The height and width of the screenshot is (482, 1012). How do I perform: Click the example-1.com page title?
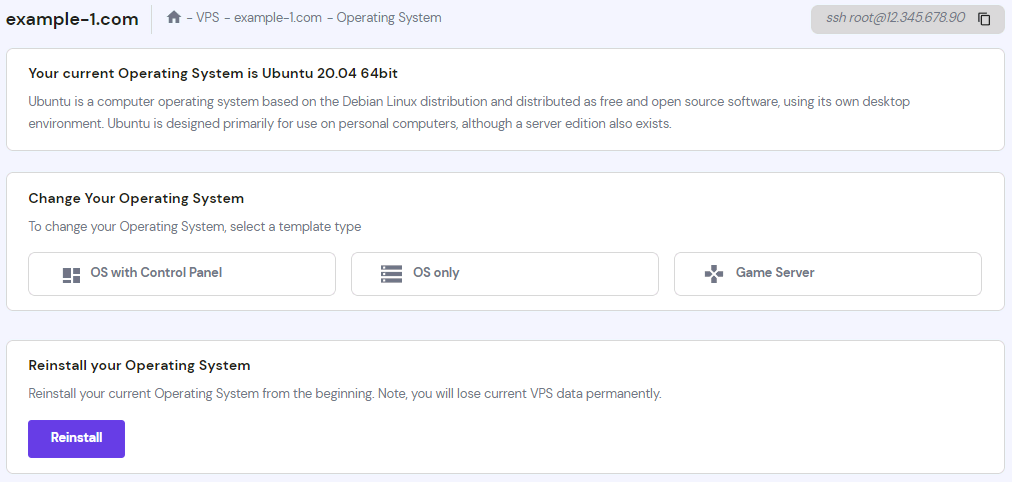72,19
